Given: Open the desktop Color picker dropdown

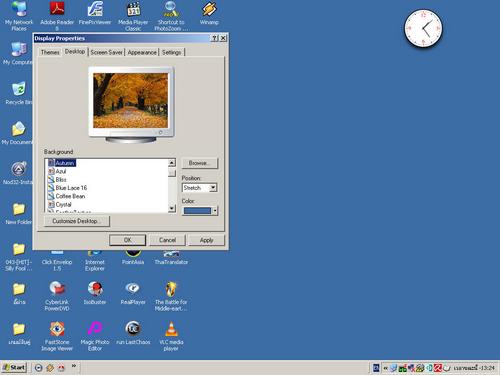Looking at the screenshot, I should (x=200, y=211).
